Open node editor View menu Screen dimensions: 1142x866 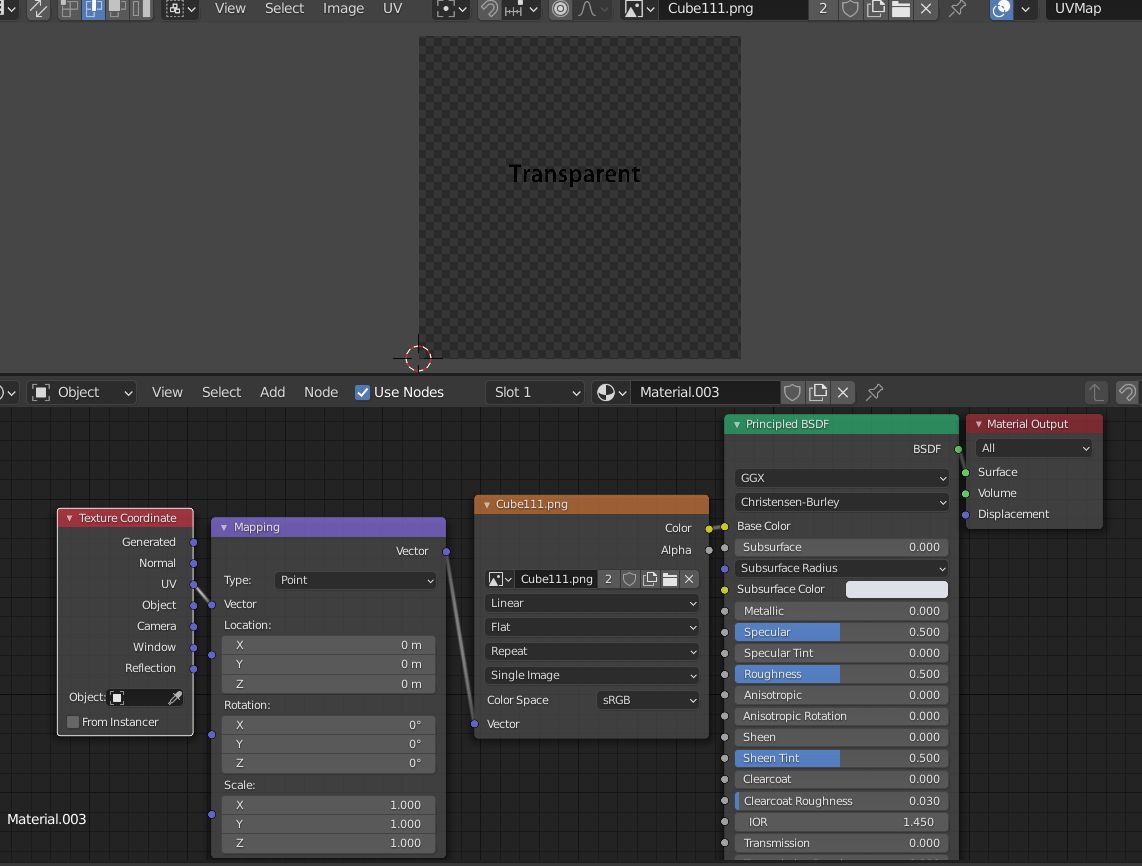coord(167,392)
